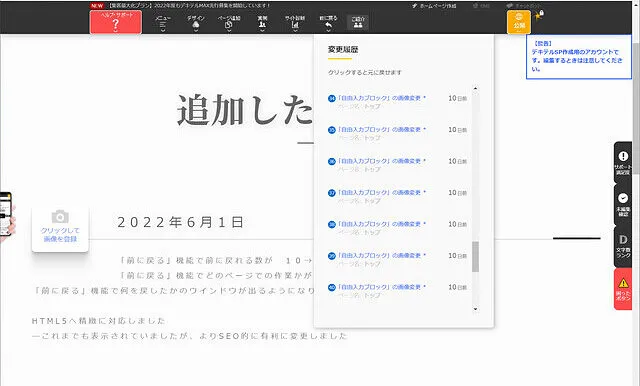
Task: Open the デザイン toolbar item
Action: pyautogui.click(x=196, y=22)
